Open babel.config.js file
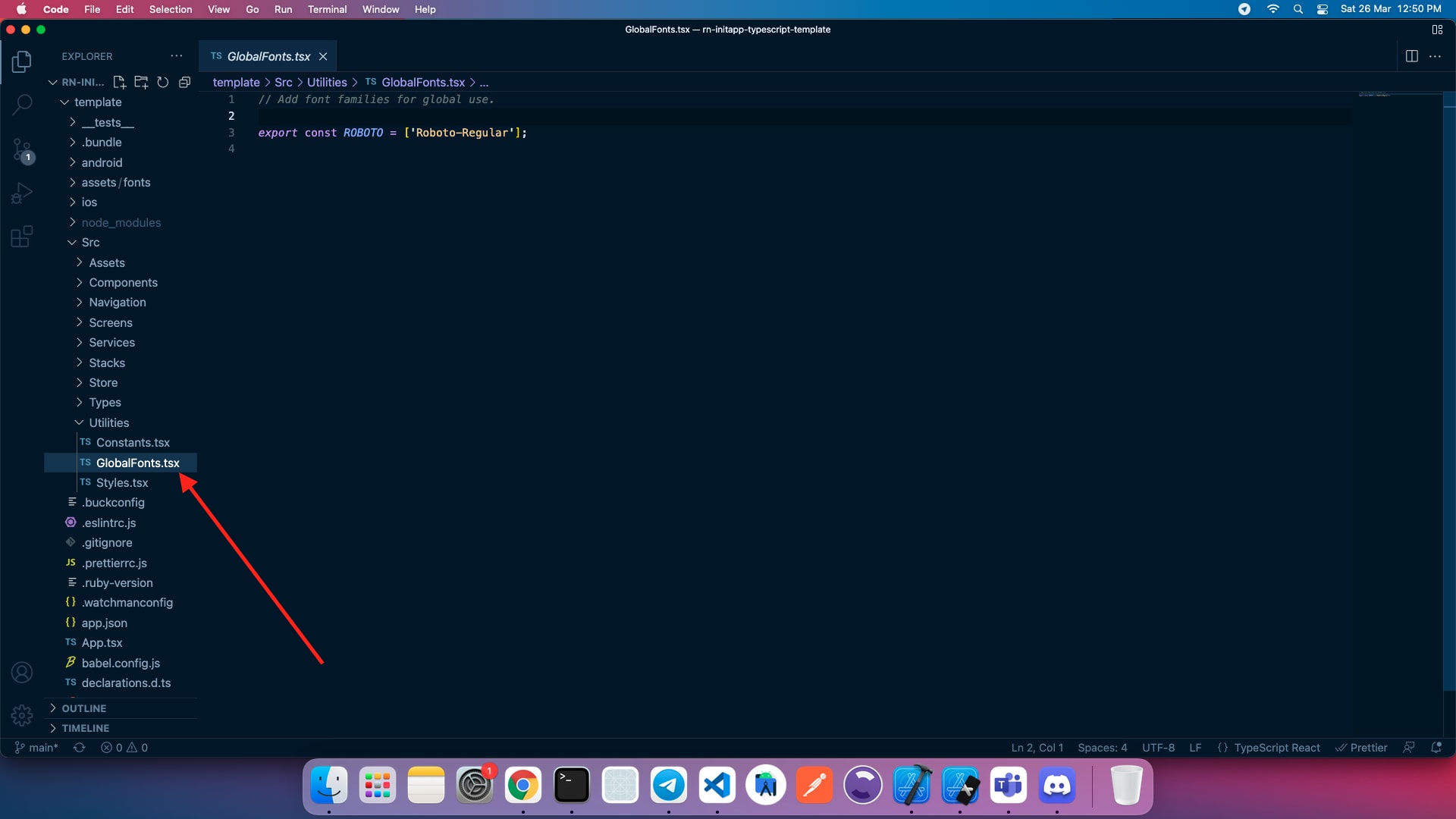 click(121, 663)
